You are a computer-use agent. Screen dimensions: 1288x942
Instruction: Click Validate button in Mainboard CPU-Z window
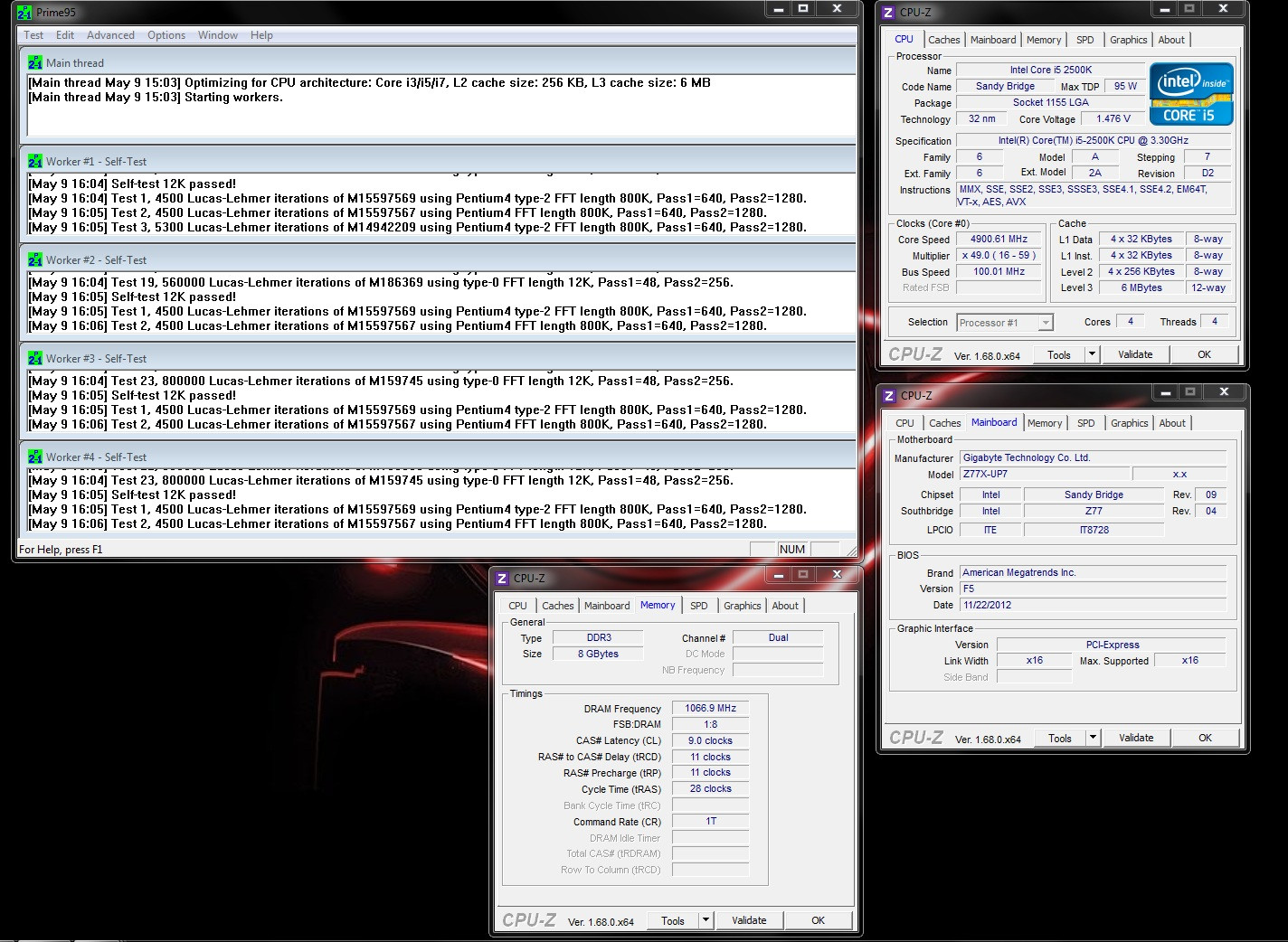1136,738
